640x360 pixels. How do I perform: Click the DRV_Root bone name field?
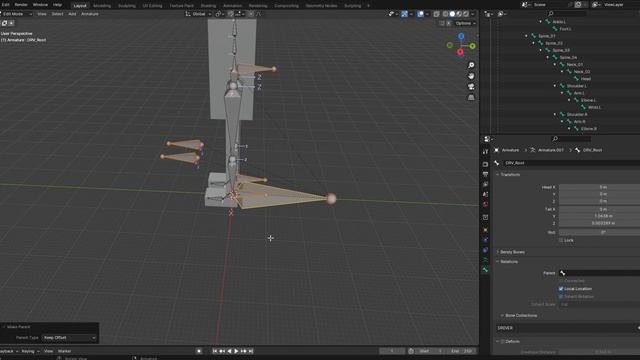coord(571,163)
